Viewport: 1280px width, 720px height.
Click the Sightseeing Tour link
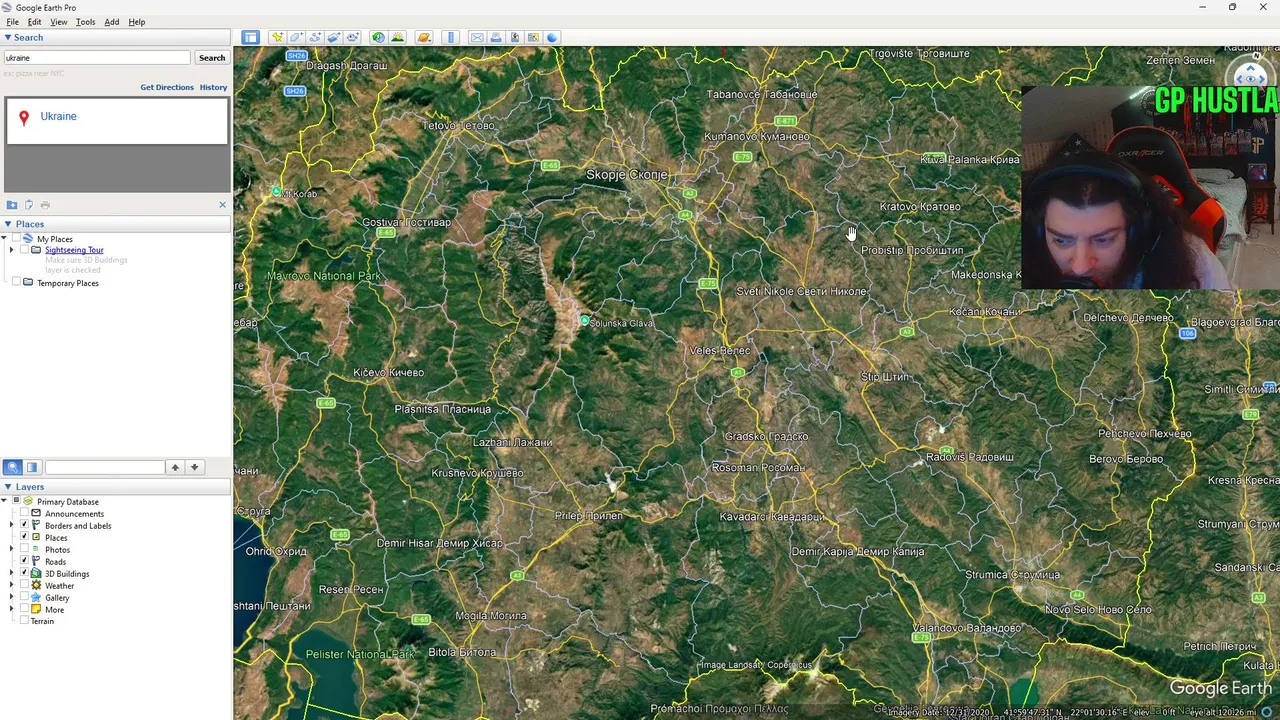[74, 250]
